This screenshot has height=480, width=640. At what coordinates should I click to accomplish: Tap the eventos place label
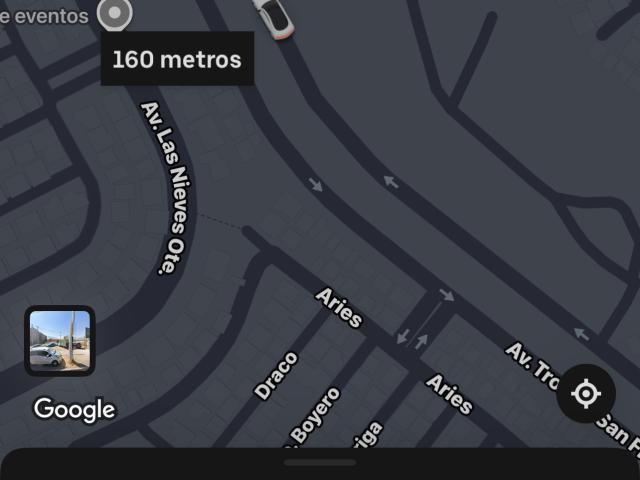[44, 16]
